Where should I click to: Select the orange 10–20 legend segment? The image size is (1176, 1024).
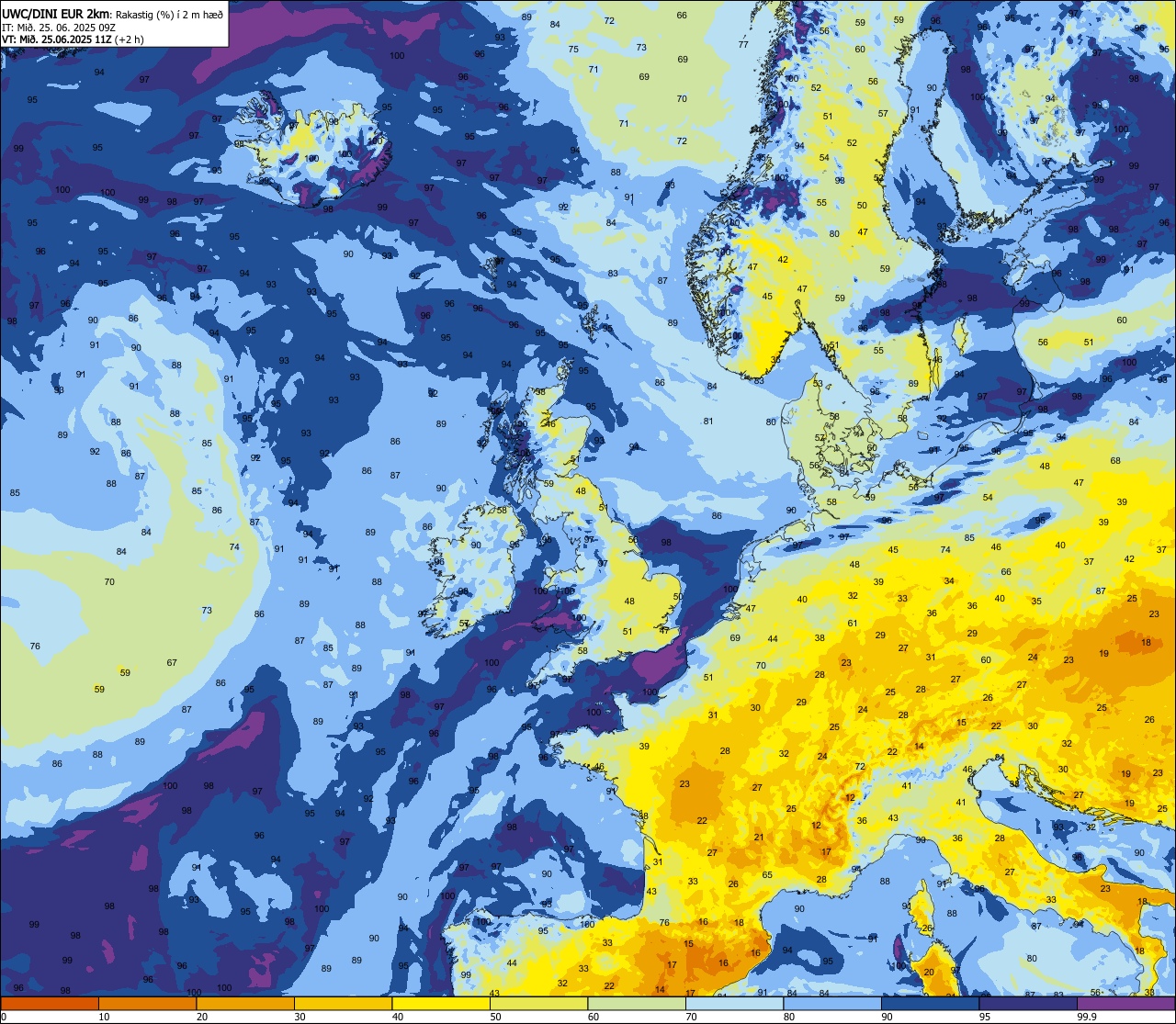pyautogui.click(x=147, y=1003)
